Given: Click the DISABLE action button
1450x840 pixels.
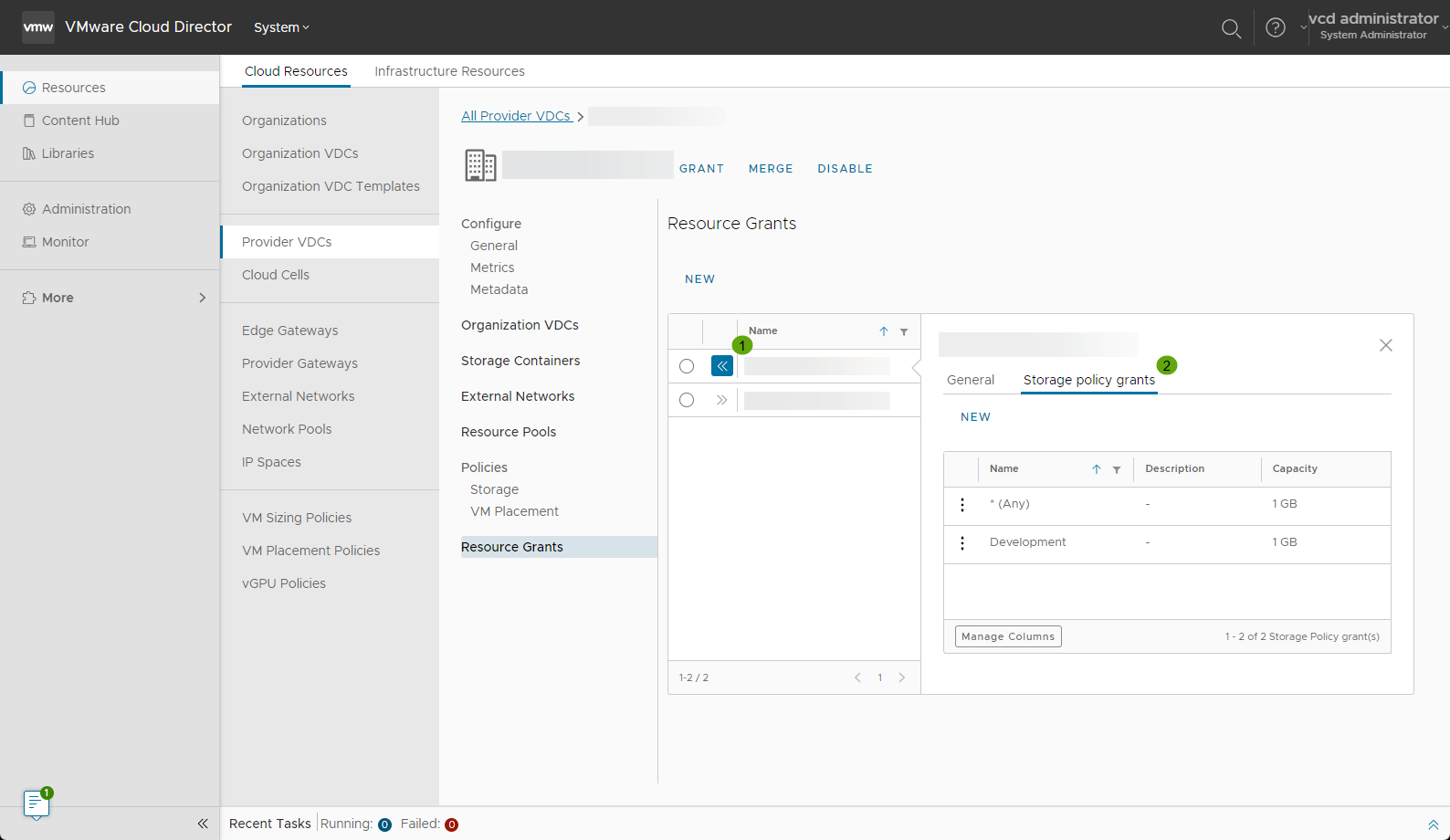Looking at the screenshot, I should tap(845, 169).
